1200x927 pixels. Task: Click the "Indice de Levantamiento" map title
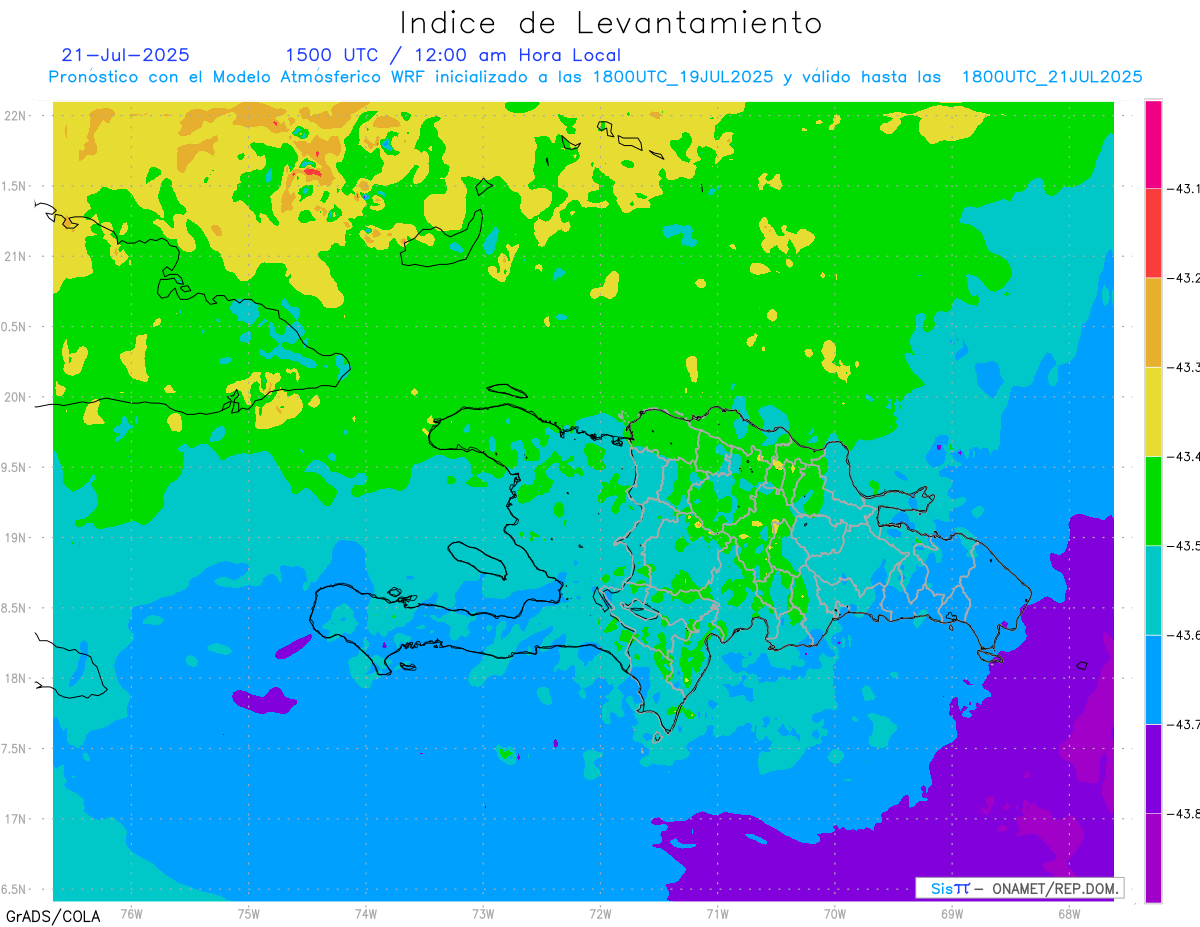pos(611,23)
